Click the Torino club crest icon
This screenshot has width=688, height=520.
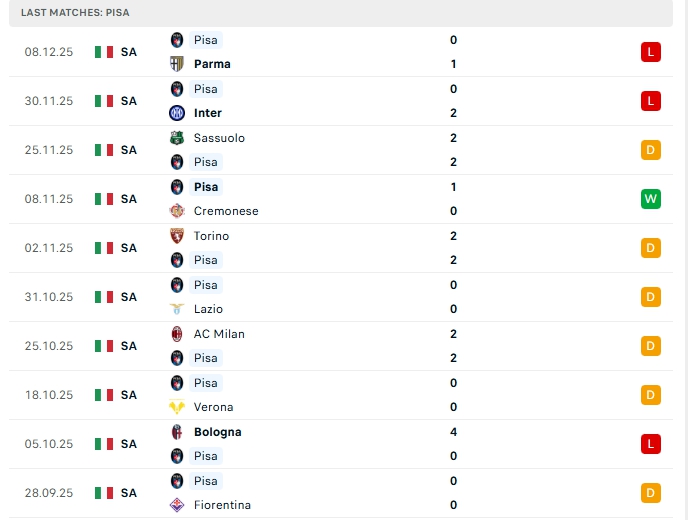coord(177,236)
